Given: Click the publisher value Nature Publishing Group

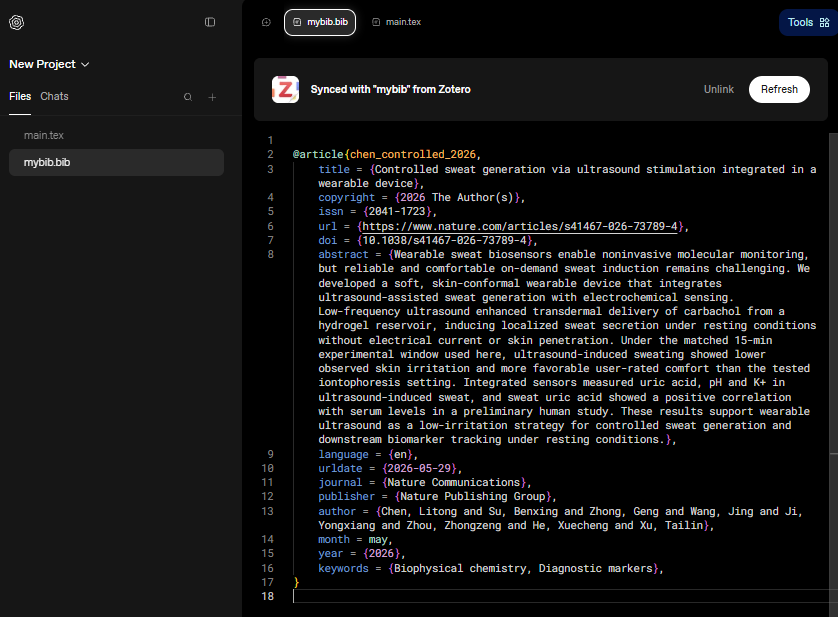Looking at the screenshot, I should 473,497.
